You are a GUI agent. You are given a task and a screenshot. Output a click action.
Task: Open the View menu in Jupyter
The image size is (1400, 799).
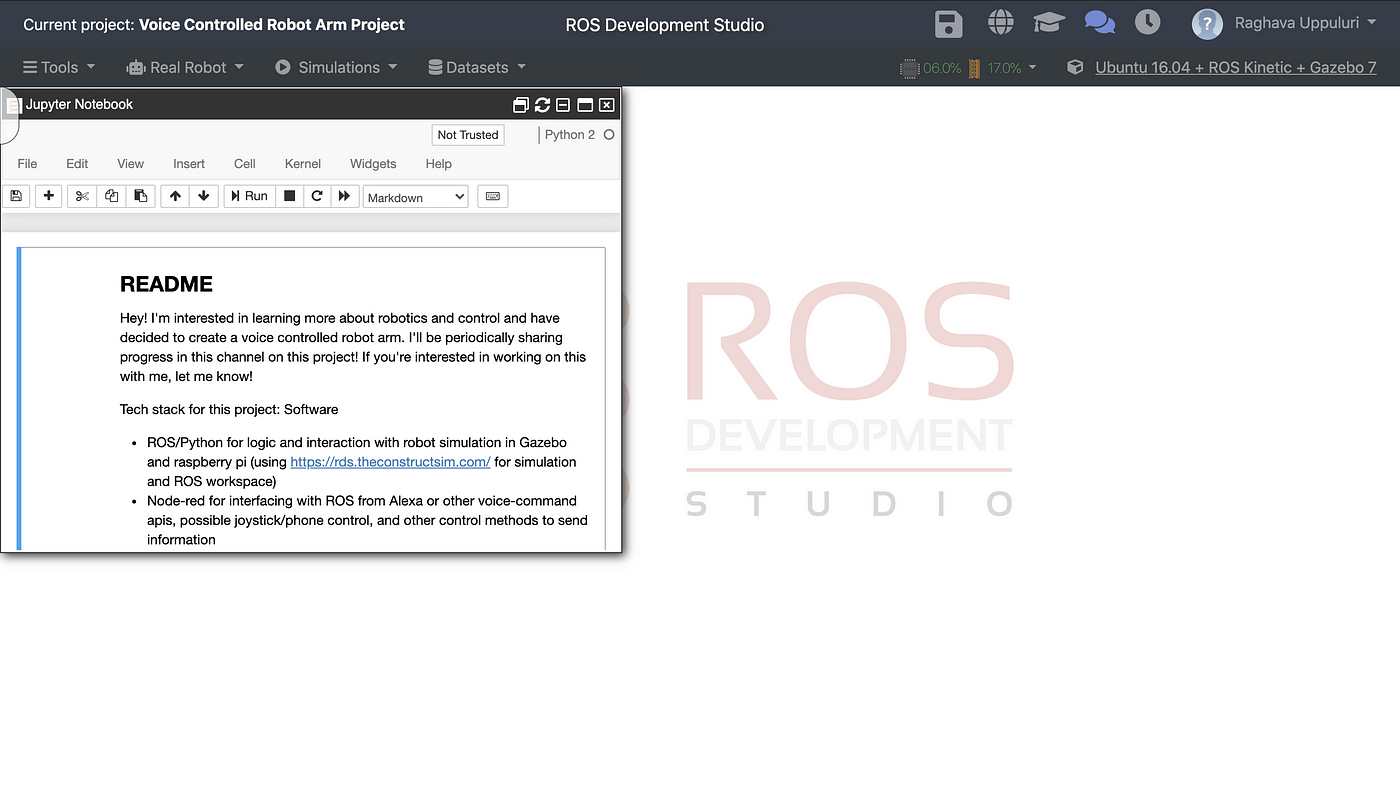(130, 164)
